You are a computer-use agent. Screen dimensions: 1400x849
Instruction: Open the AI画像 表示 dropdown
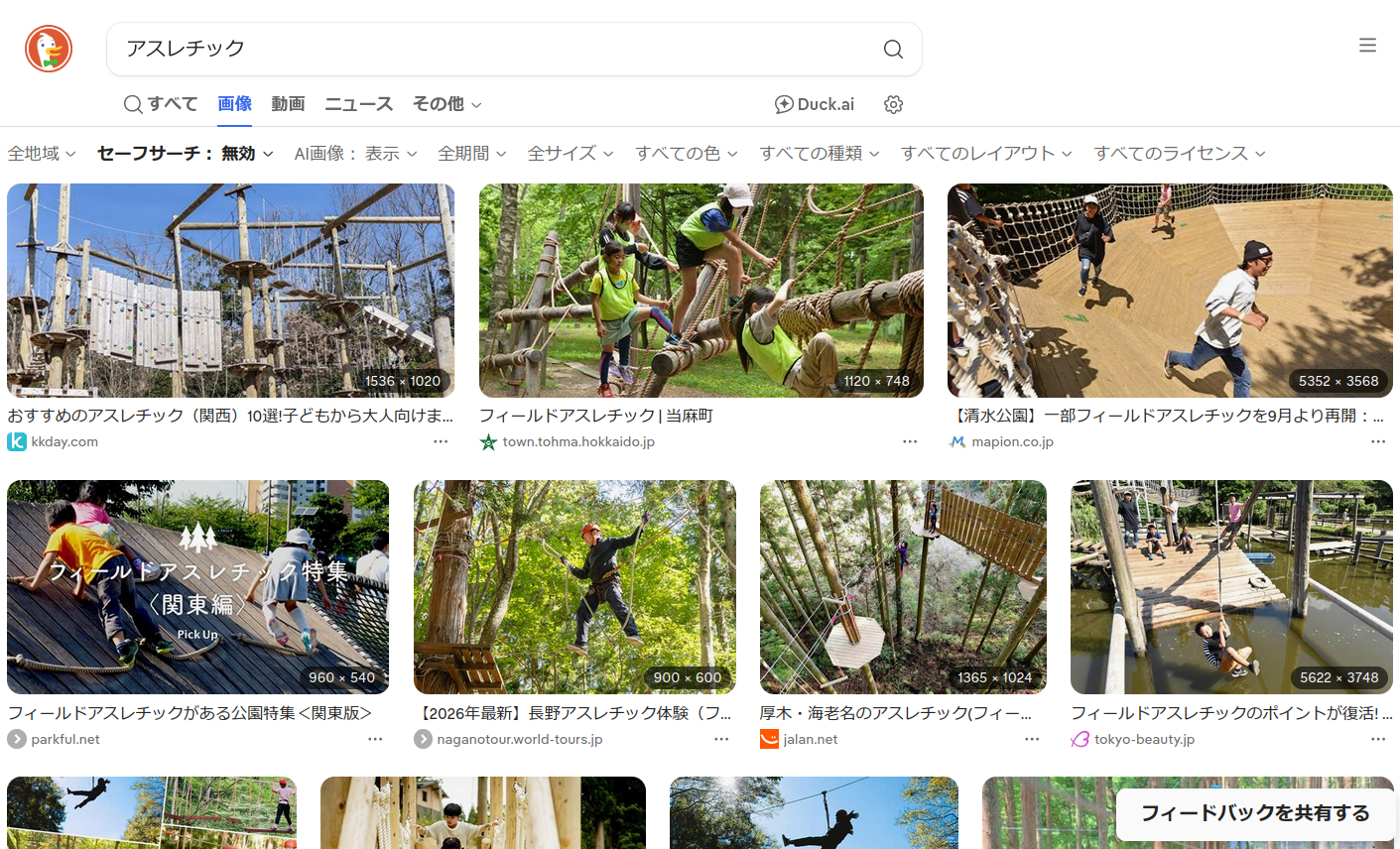(356, 154)
